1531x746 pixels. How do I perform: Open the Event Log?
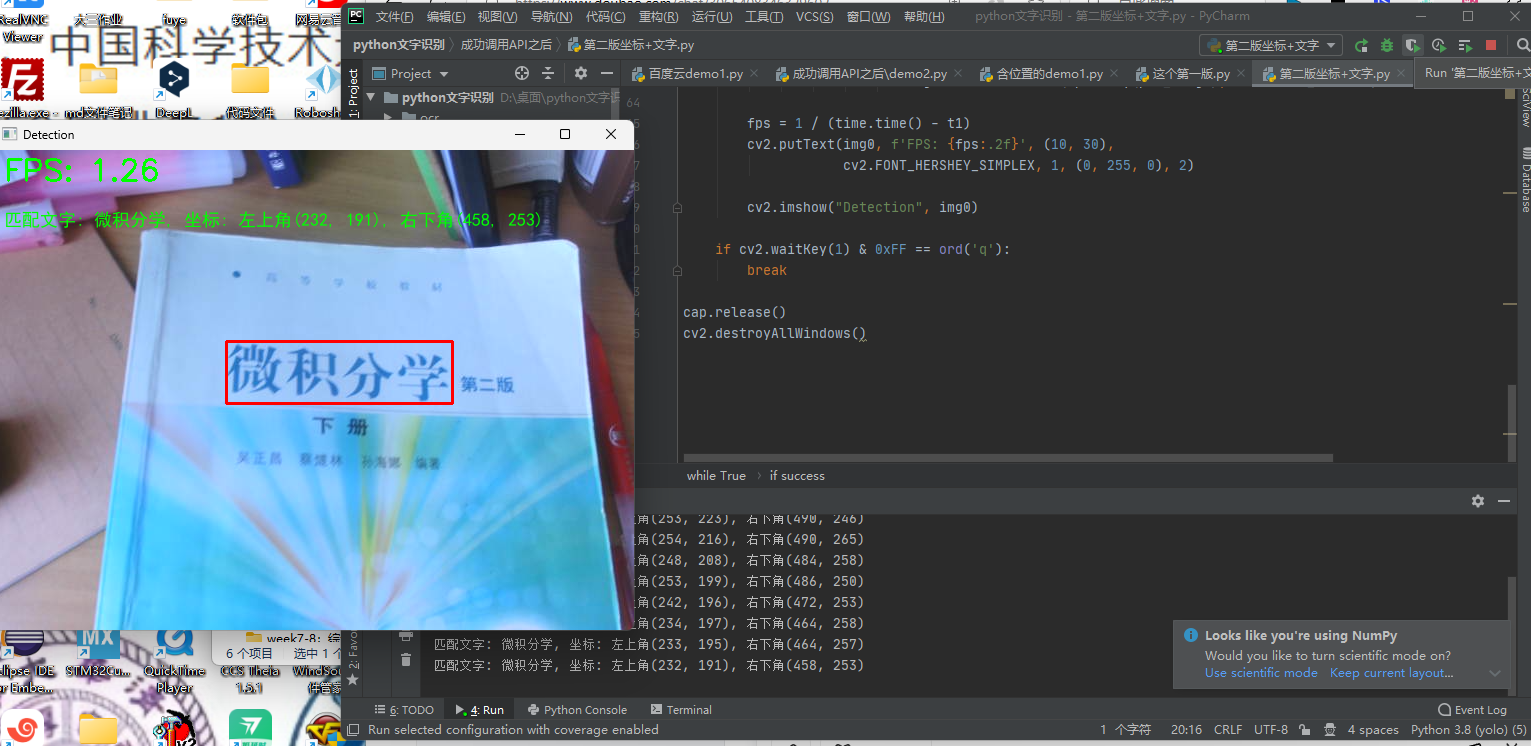[x=1472, y=710]
